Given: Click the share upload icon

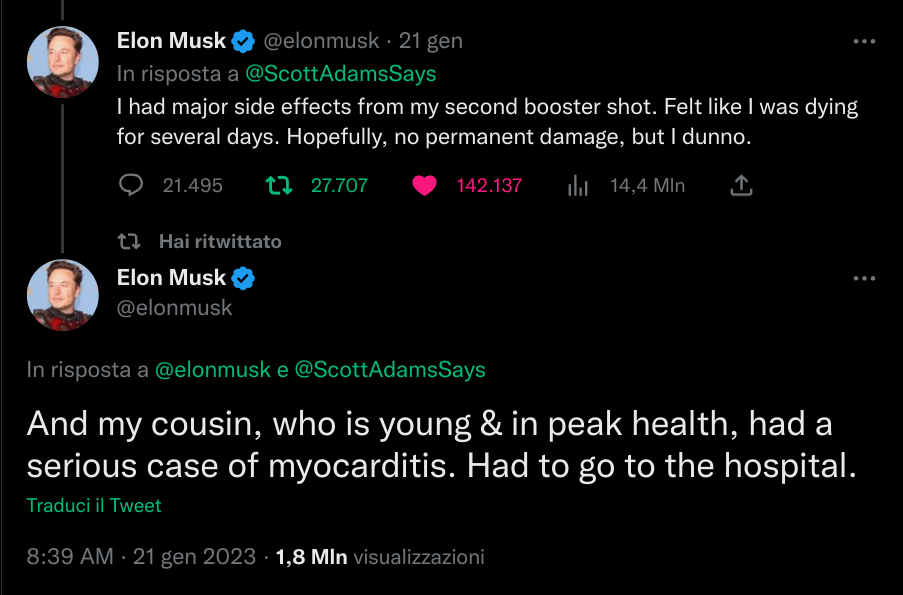Looking at the screenshot, I should (741, 185).
